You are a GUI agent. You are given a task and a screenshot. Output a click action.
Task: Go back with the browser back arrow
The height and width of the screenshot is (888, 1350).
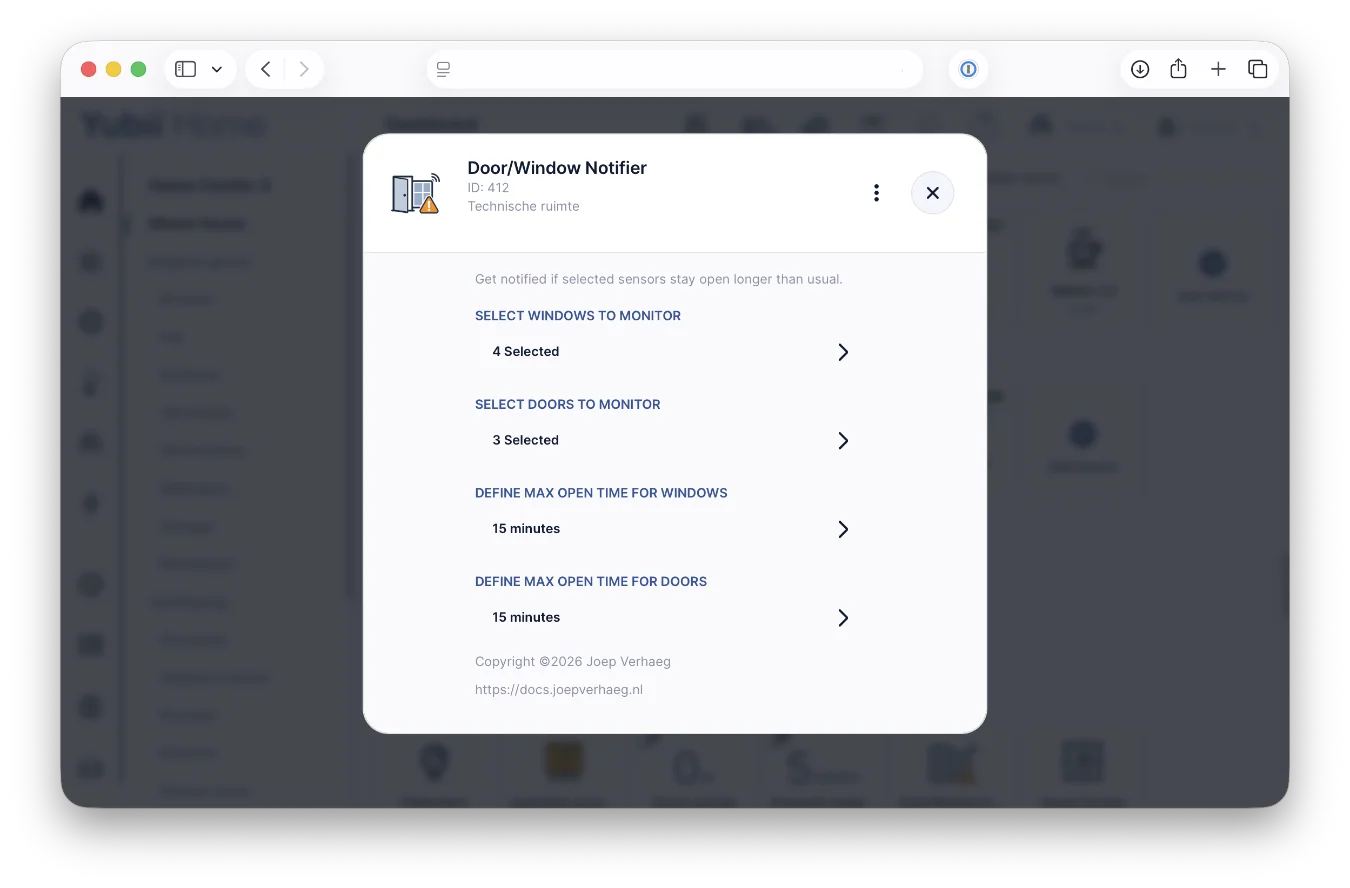click(265, 69)
